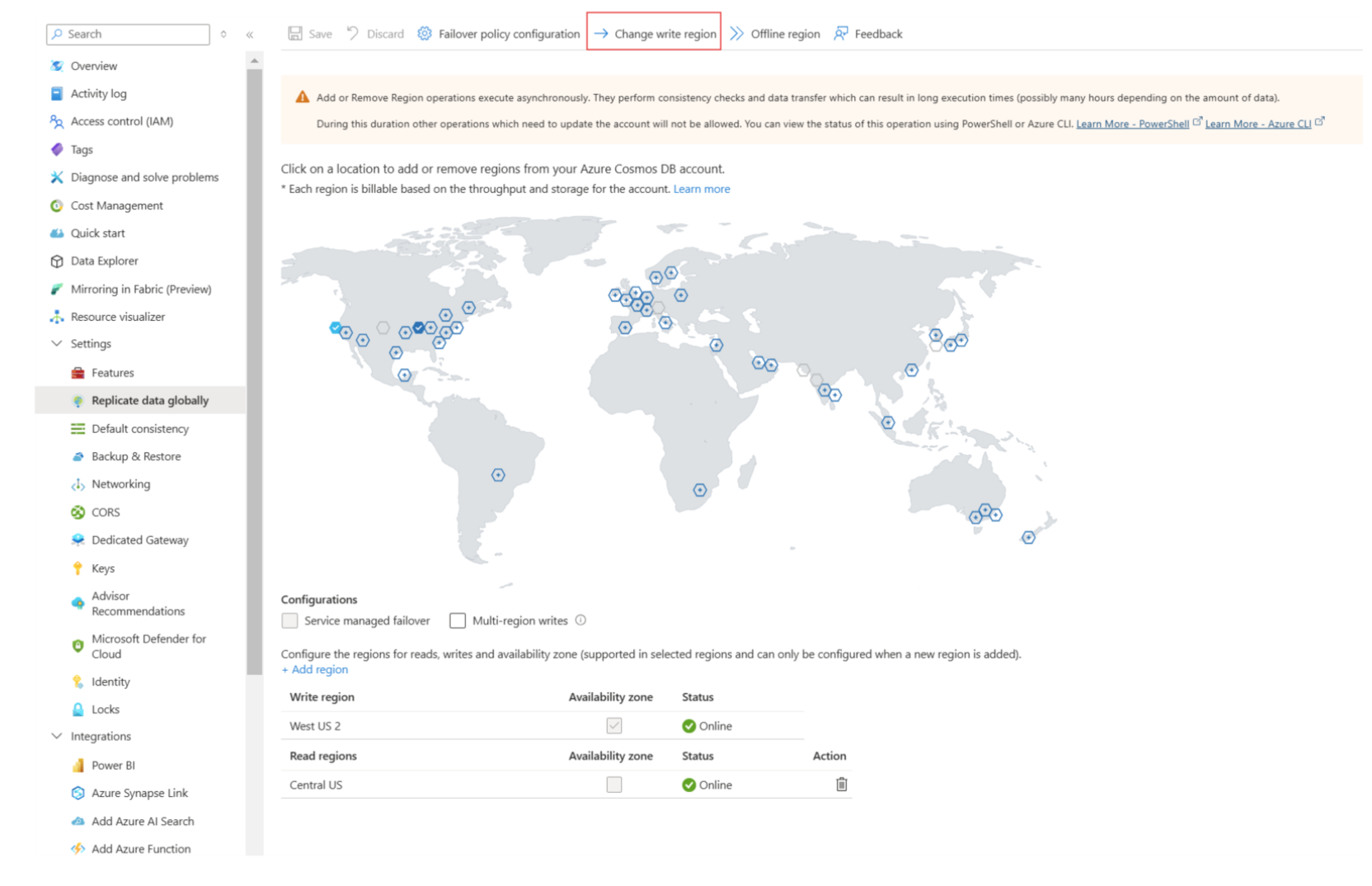This screenshot has height=886, width=1372.
Task: Go to Backup & Restore page
Action: (136, 456)
